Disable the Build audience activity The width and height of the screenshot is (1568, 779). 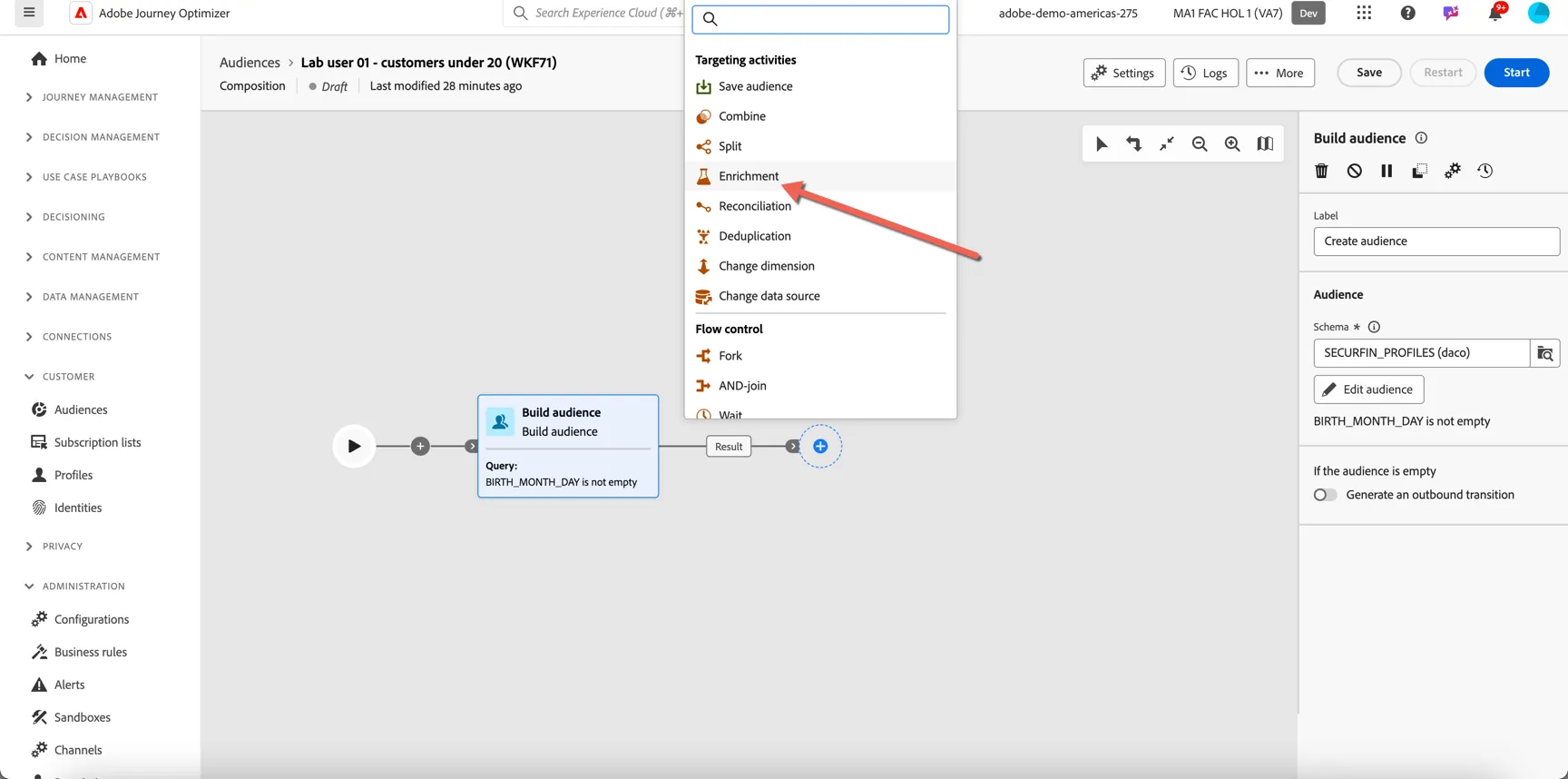click(1354, 171)
